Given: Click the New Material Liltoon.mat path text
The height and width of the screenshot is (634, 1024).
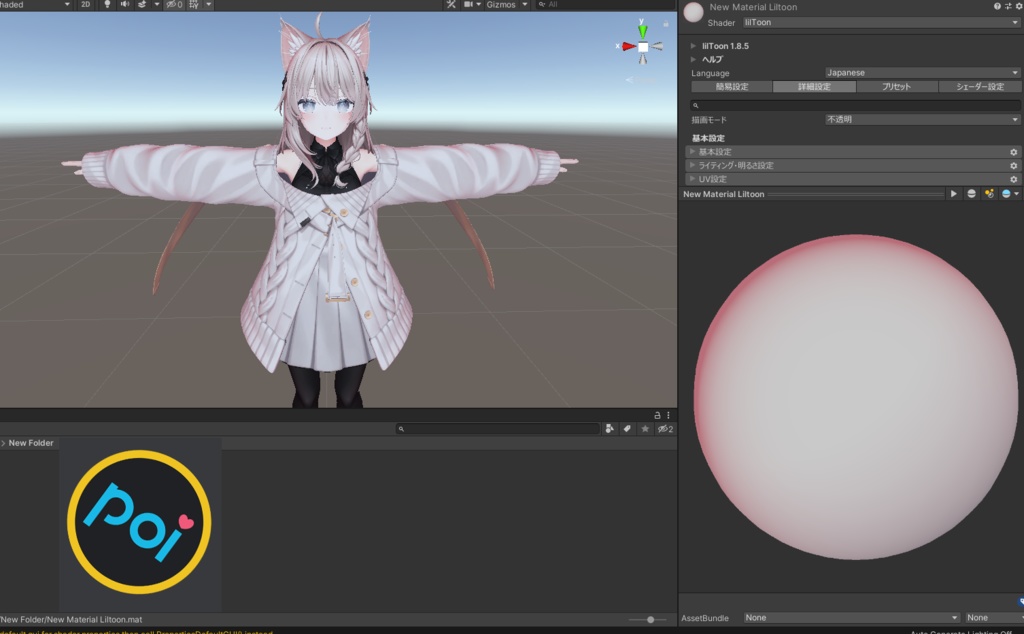Looking at the screenshot, I should pos(71,620).
